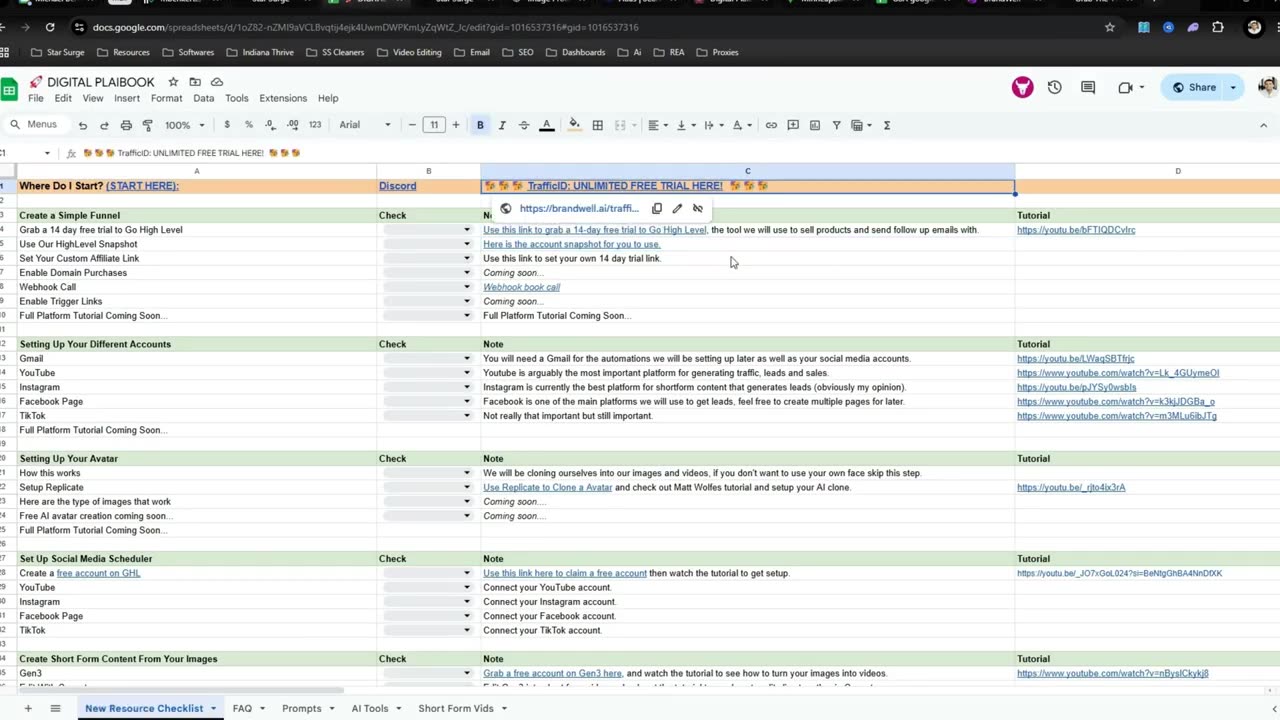
Task: Apply currency format with dollar icon
Action: tap(227, 125)
